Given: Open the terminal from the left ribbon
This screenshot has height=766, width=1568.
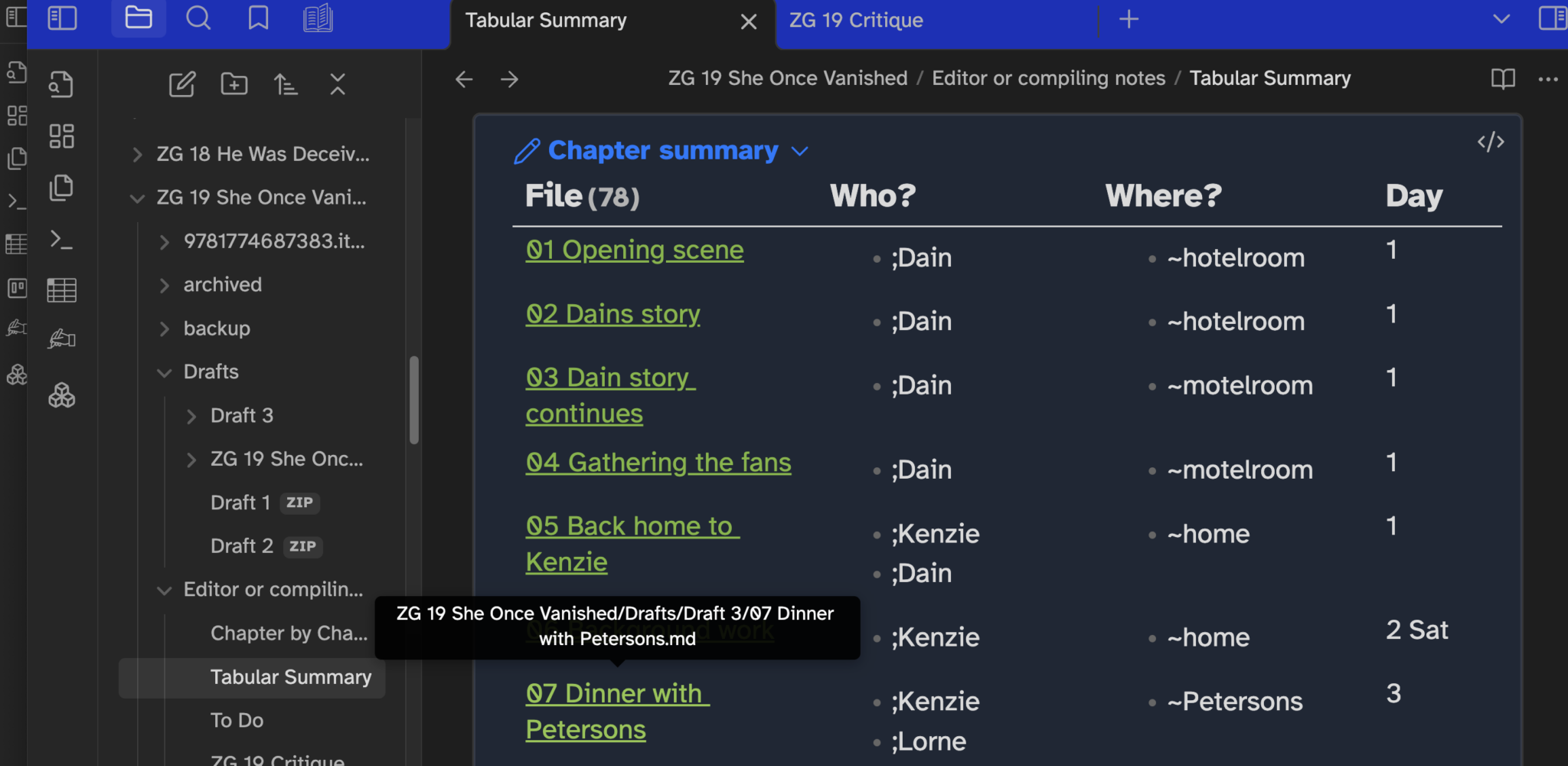Looking at the screenshot, I should 61,241.
